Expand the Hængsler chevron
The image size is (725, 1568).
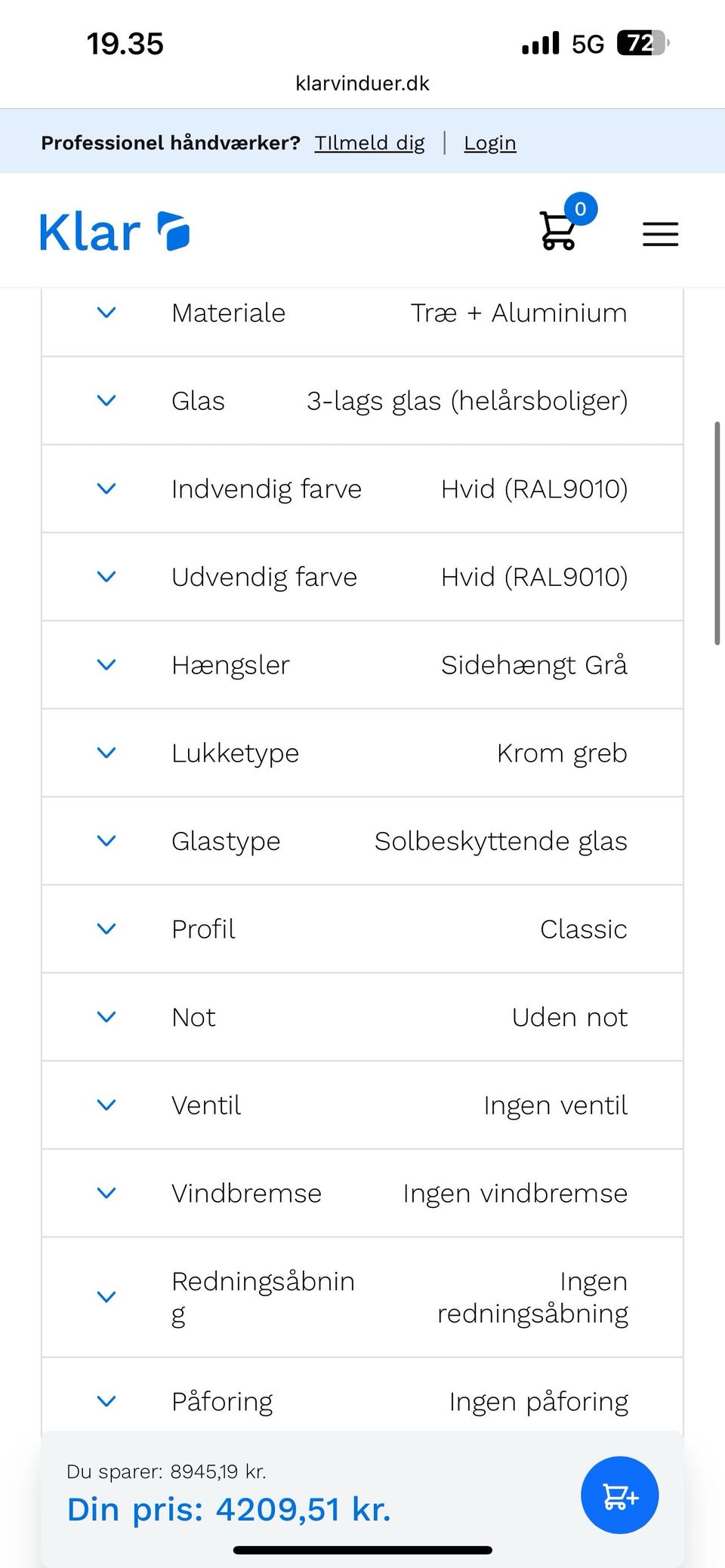click(x=106, y=665)
